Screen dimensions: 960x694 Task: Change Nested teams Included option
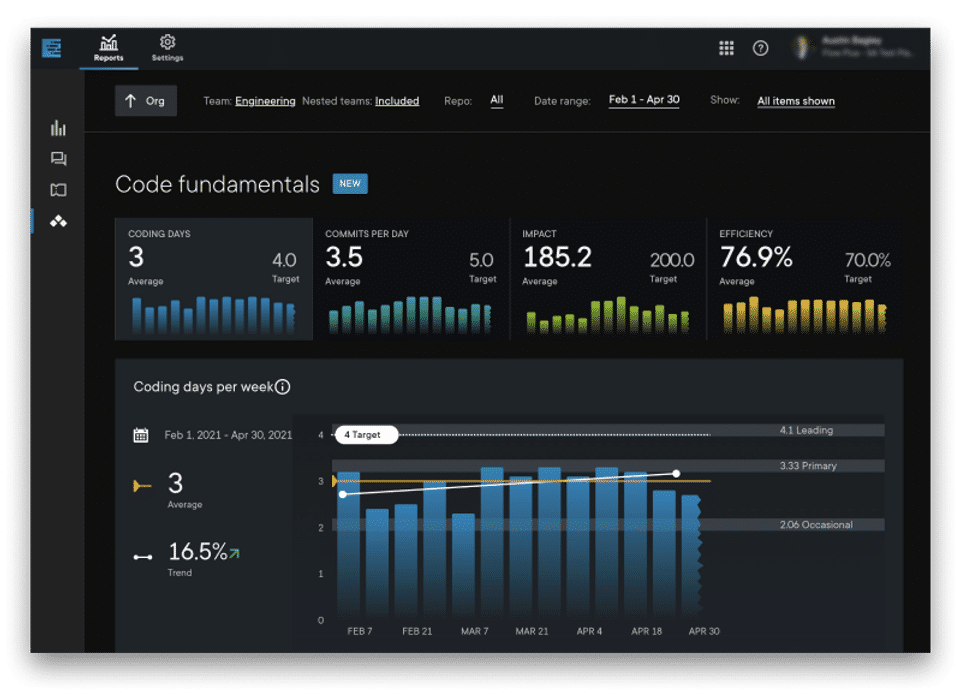tap(397, 101)
